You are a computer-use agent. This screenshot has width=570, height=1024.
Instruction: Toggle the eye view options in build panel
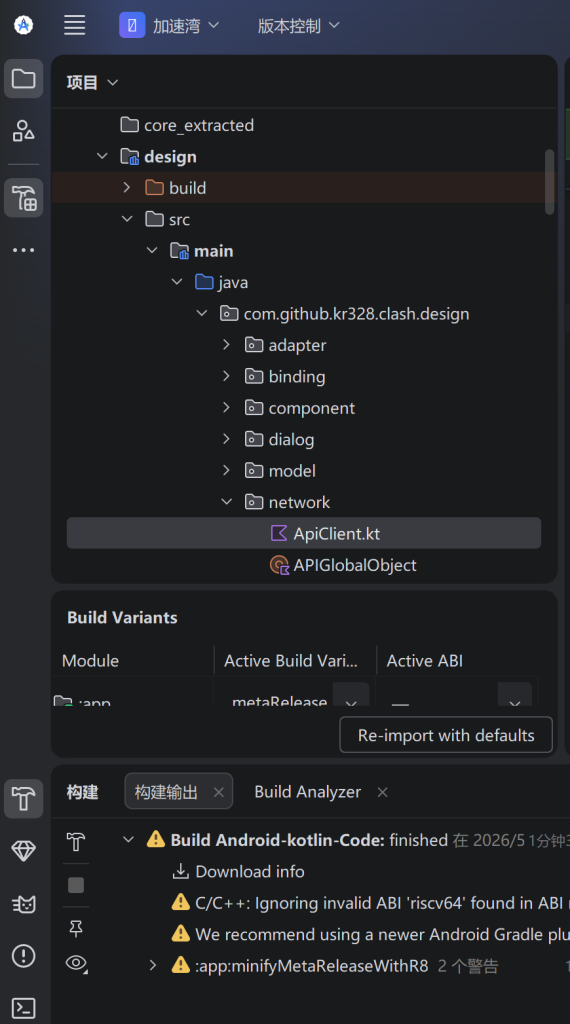(76, 963)
